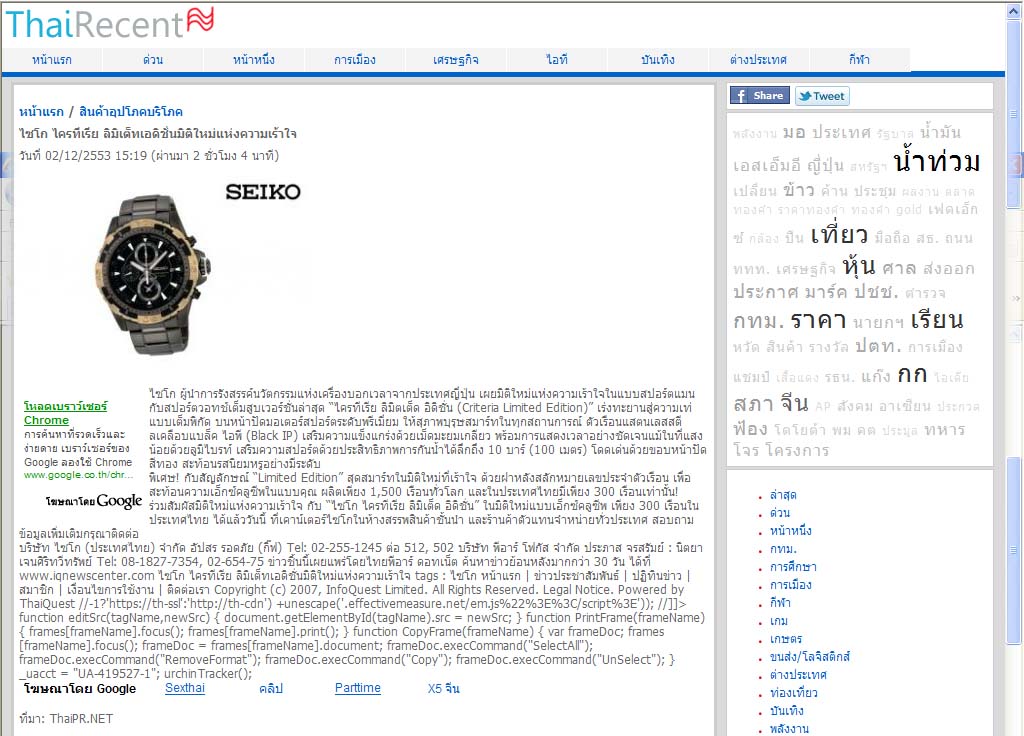Select tag น้ำมัน in tag cloud
This screenshot has height=736, width=1024.
[x=940, y=133]
